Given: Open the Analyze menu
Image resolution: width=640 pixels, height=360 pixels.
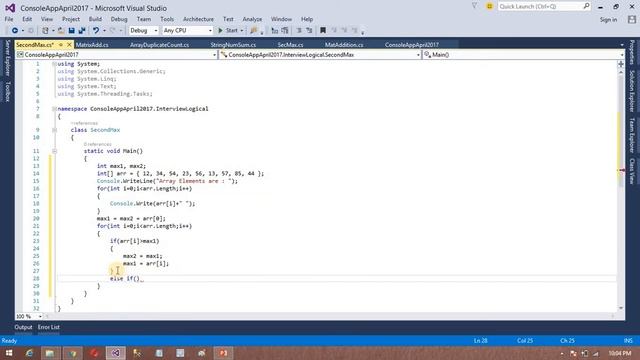Looking at the screenshot, I should coord(252,19).
